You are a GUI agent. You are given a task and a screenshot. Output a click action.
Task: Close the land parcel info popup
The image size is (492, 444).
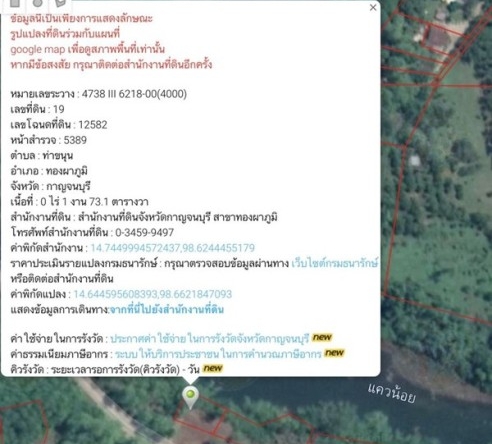point(373,7)
